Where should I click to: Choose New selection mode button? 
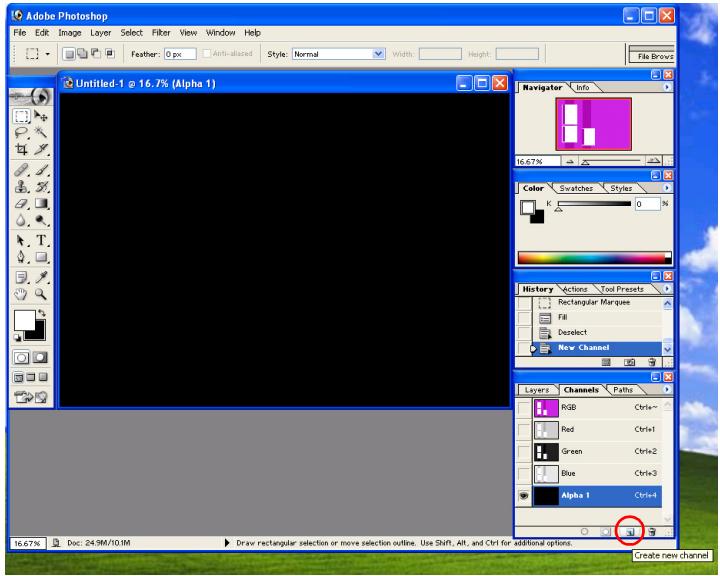coord(68,54)
